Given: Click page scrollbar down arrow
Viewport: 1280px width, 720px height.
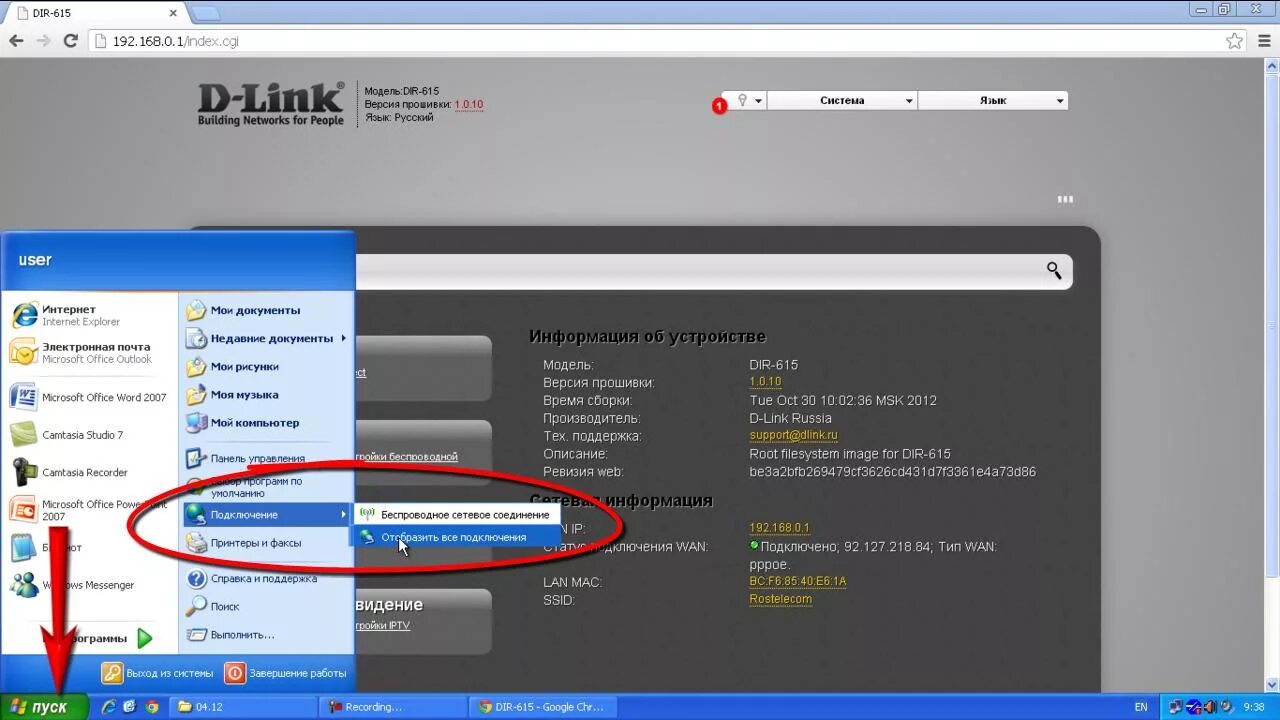Looking at the screenshot, I should 1272,685.
